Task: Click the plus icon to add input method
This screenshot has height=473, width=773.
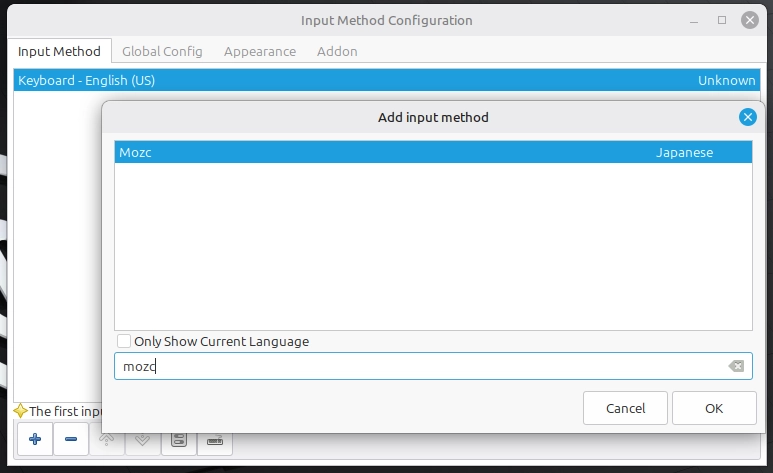Action: 35,439
